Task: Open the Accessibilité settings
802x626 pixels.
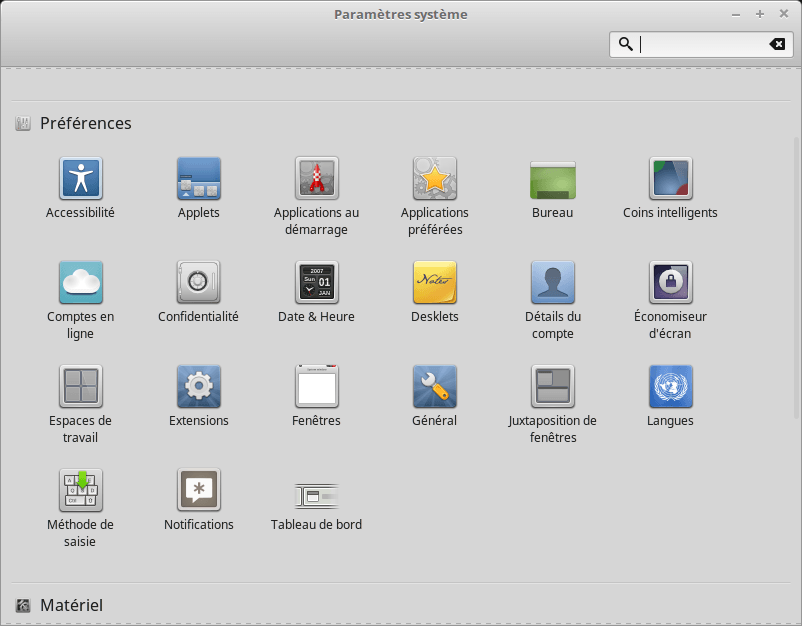Action: (80, 179)
